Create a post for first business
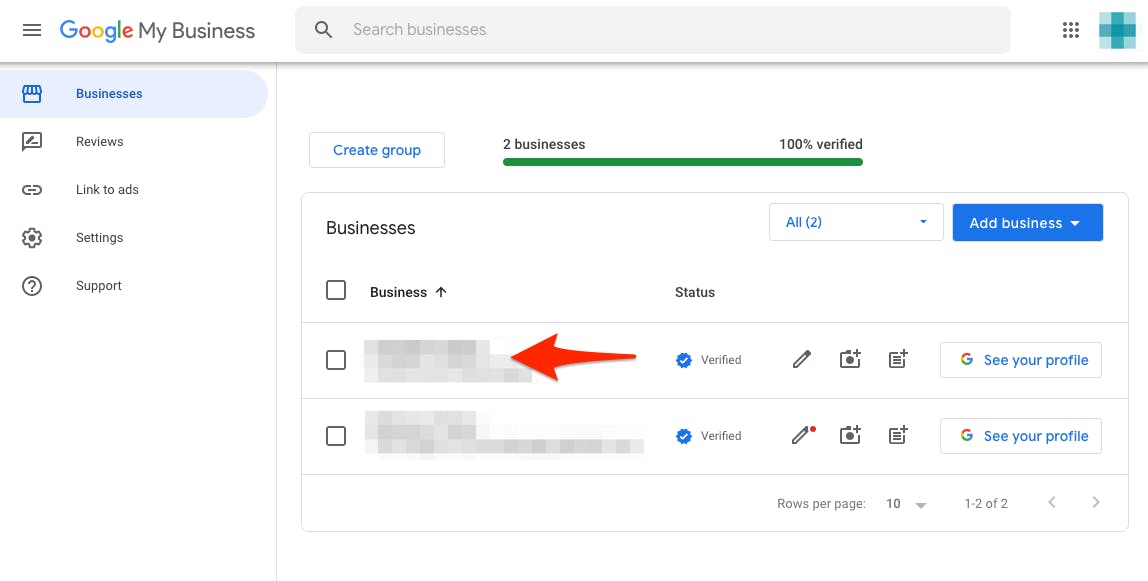 (898, 360)
